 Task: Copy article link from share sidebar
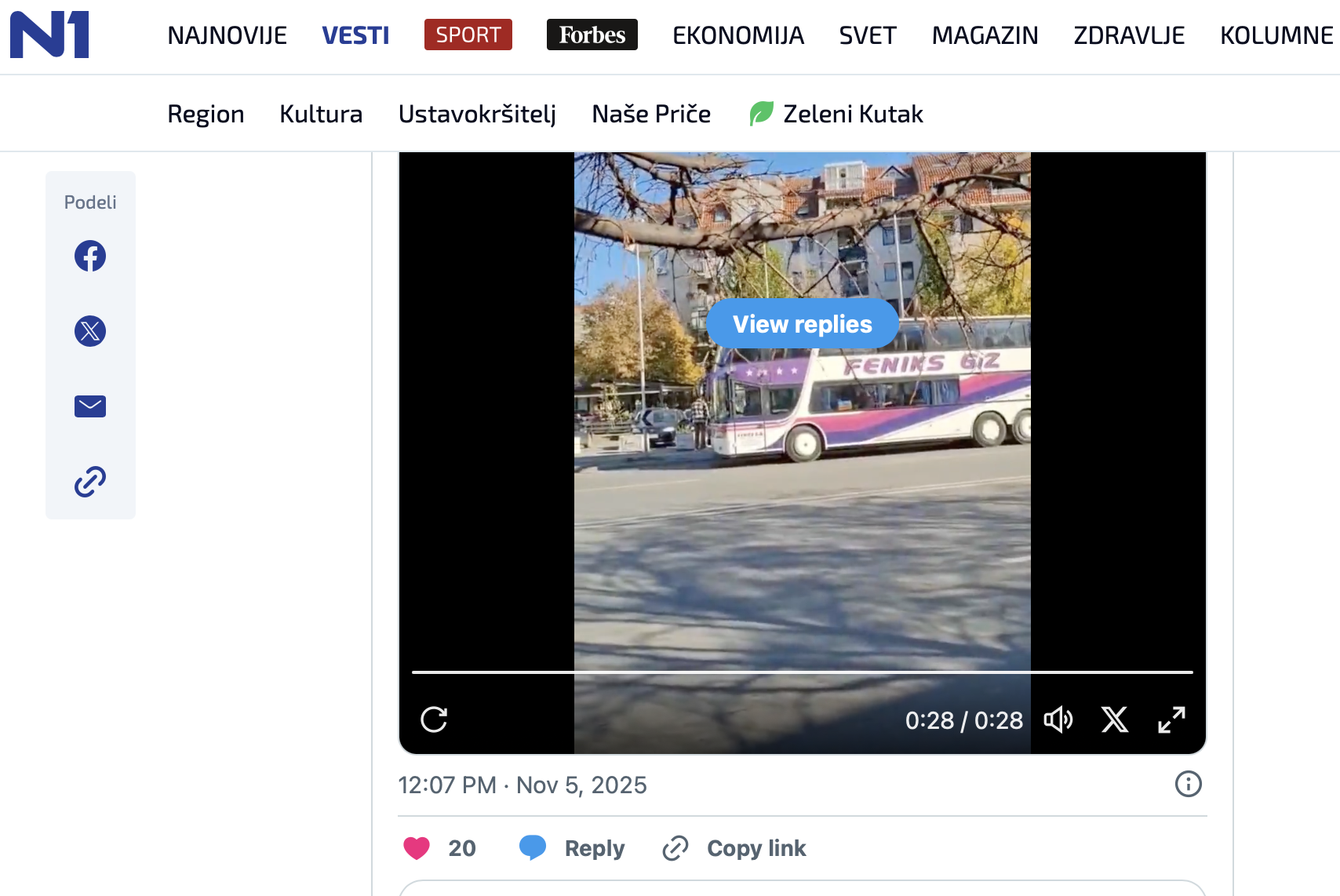(x=90, y=482)
